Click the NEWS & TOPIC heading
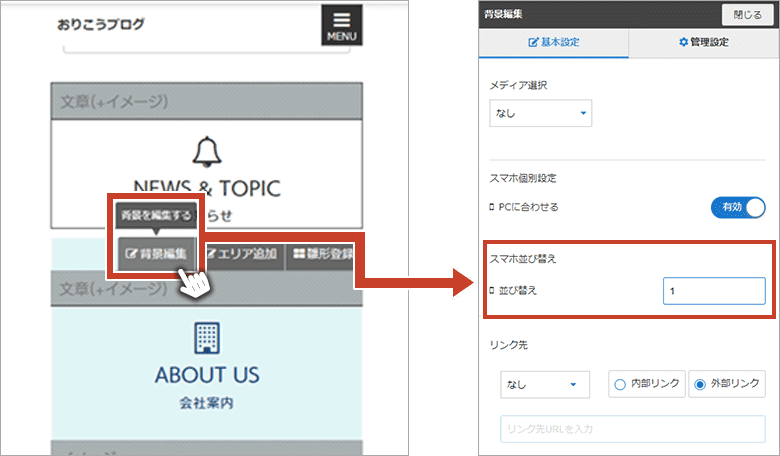780x456 pixels. [206, 188]
